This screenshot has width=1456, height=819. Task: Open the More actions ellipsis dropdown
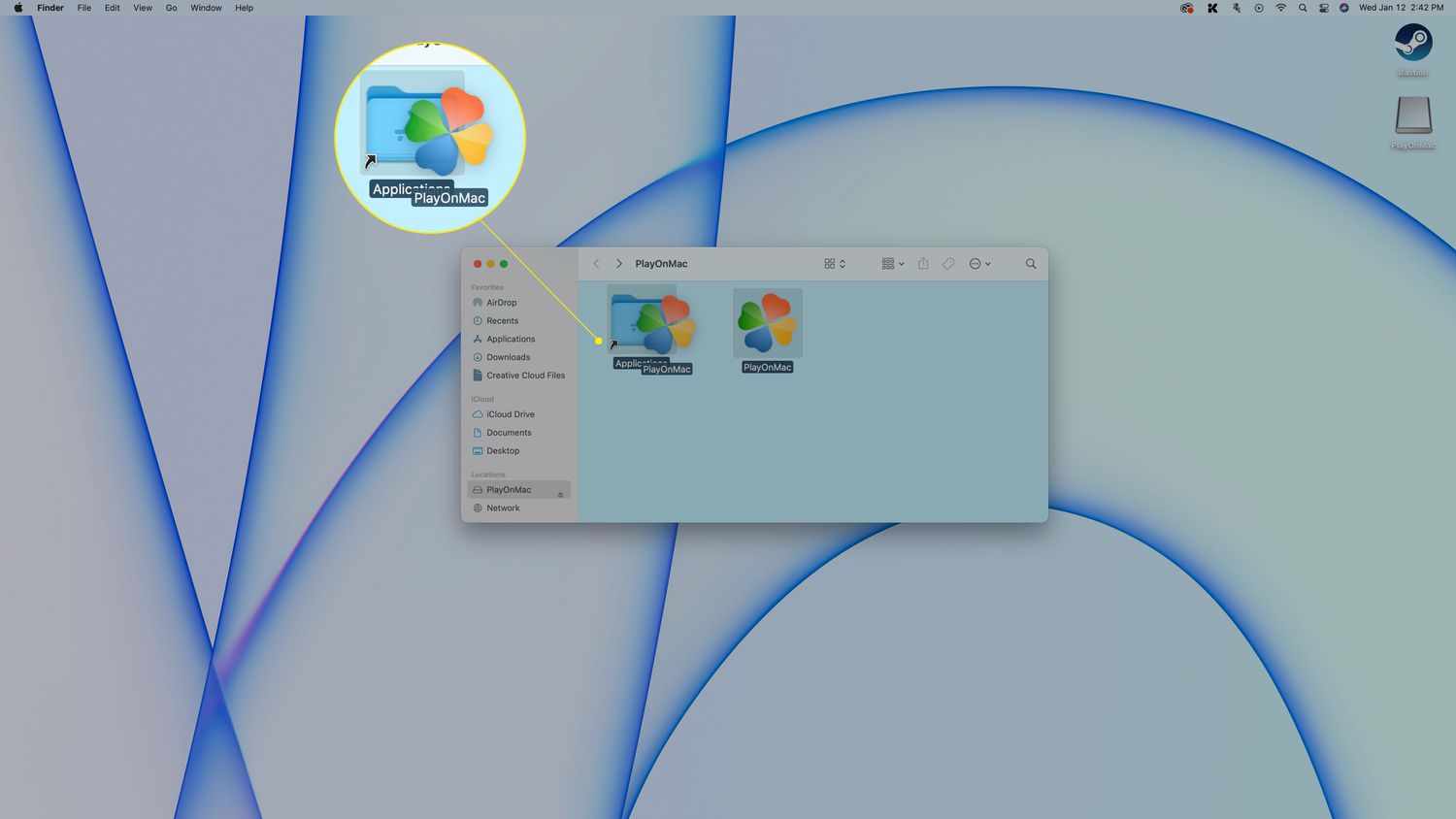pyautogui.click(x=979, y=264)
